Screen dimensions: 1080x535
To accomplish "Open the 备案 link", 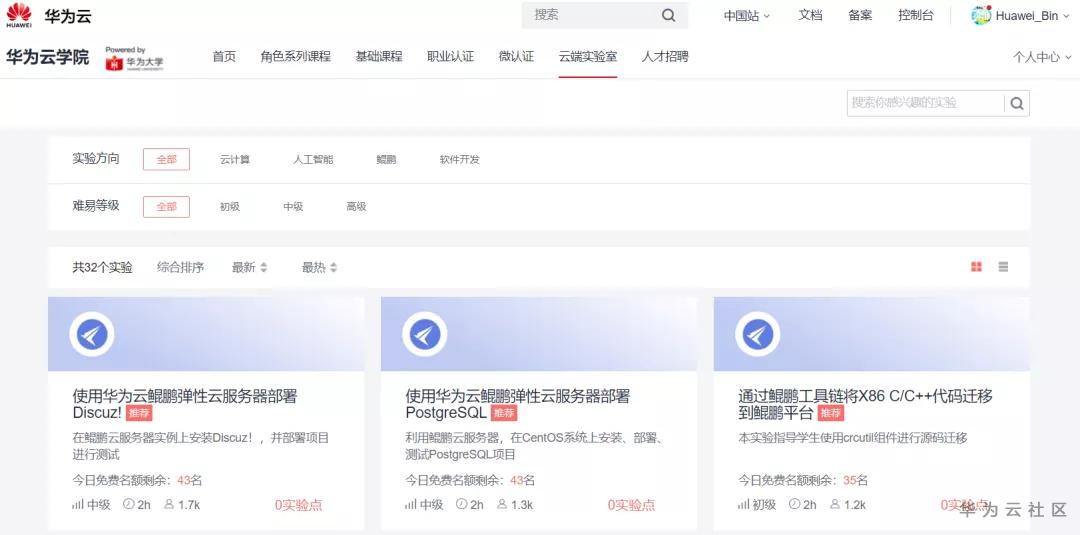I will pos(860,15).
